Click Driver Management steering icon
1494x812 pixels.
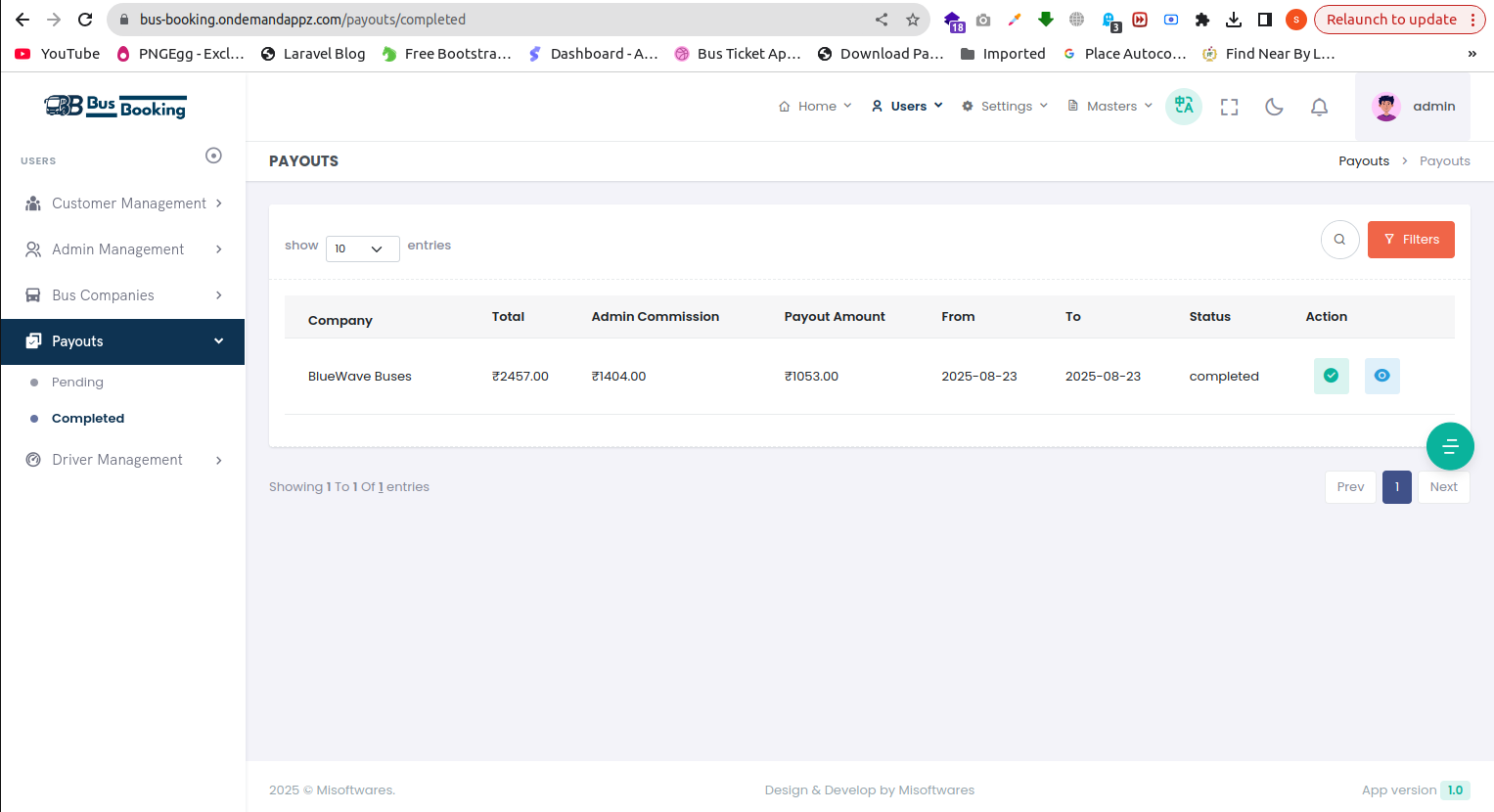33,460
